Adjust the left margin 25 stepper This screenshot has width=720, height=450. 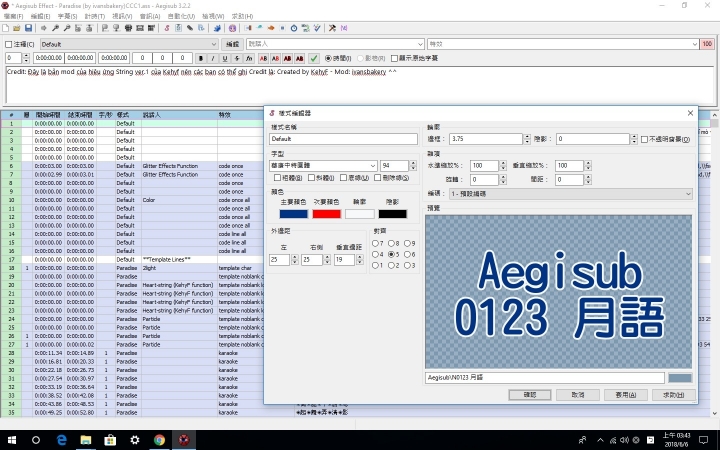[x=294, y=260]
